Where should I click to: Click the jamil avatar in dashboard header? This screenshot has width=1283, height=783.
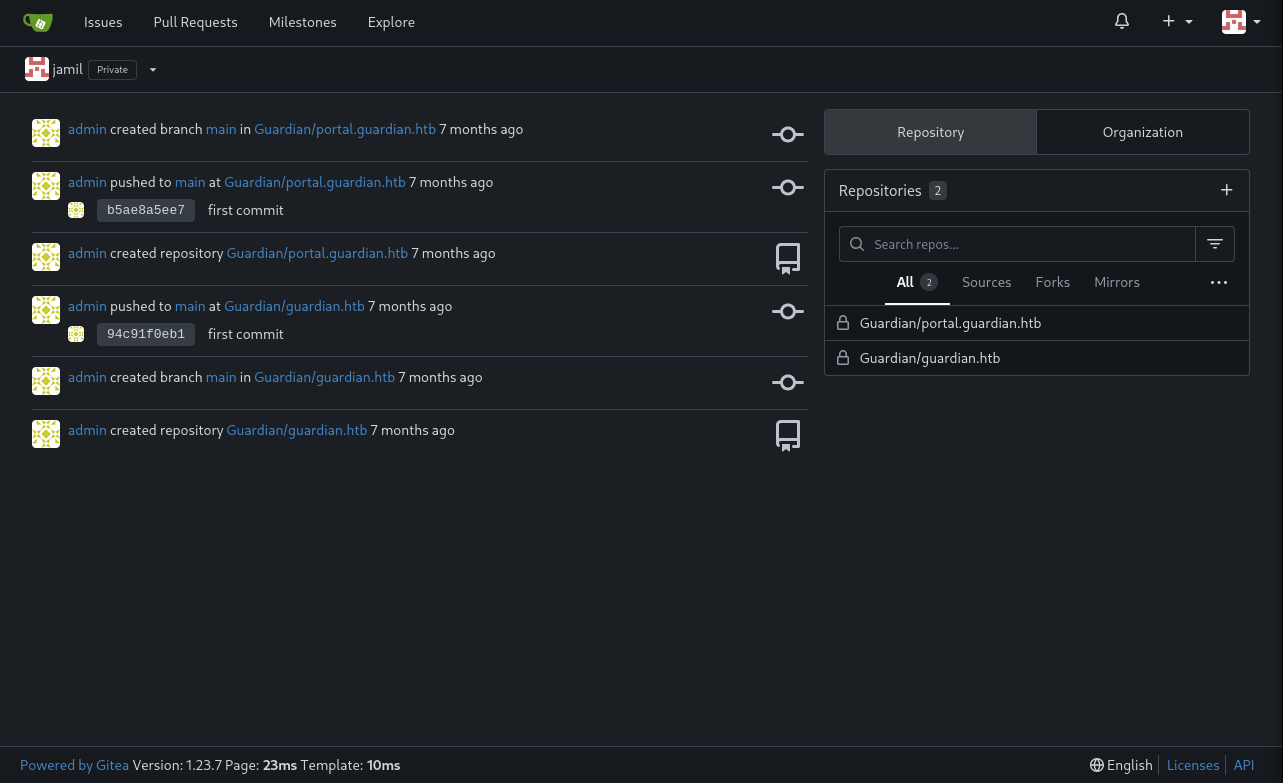pos(37,69)
